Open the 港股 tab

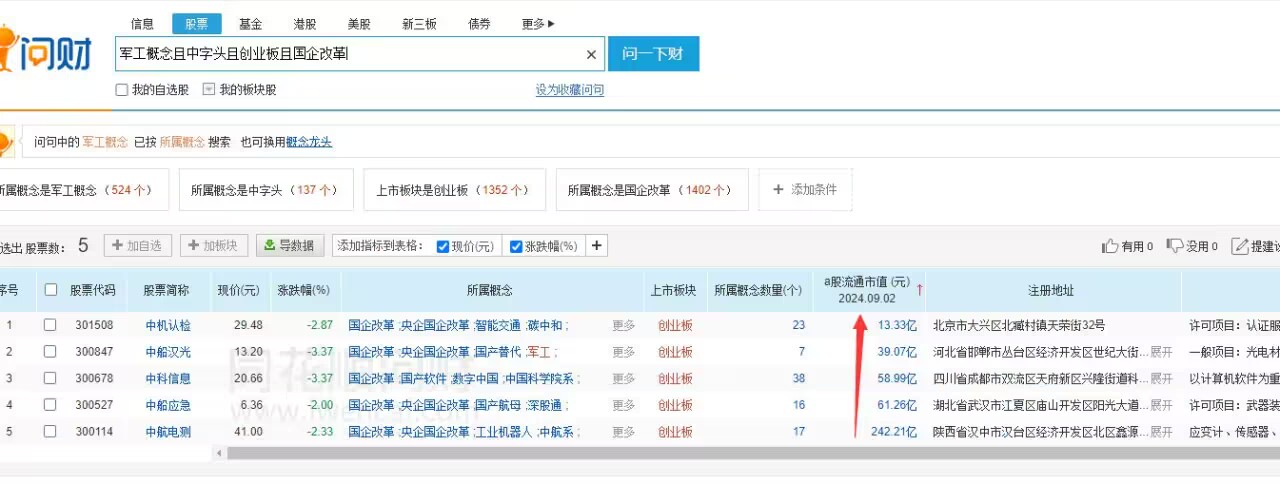pyautogui.click(x=305, y=24)
